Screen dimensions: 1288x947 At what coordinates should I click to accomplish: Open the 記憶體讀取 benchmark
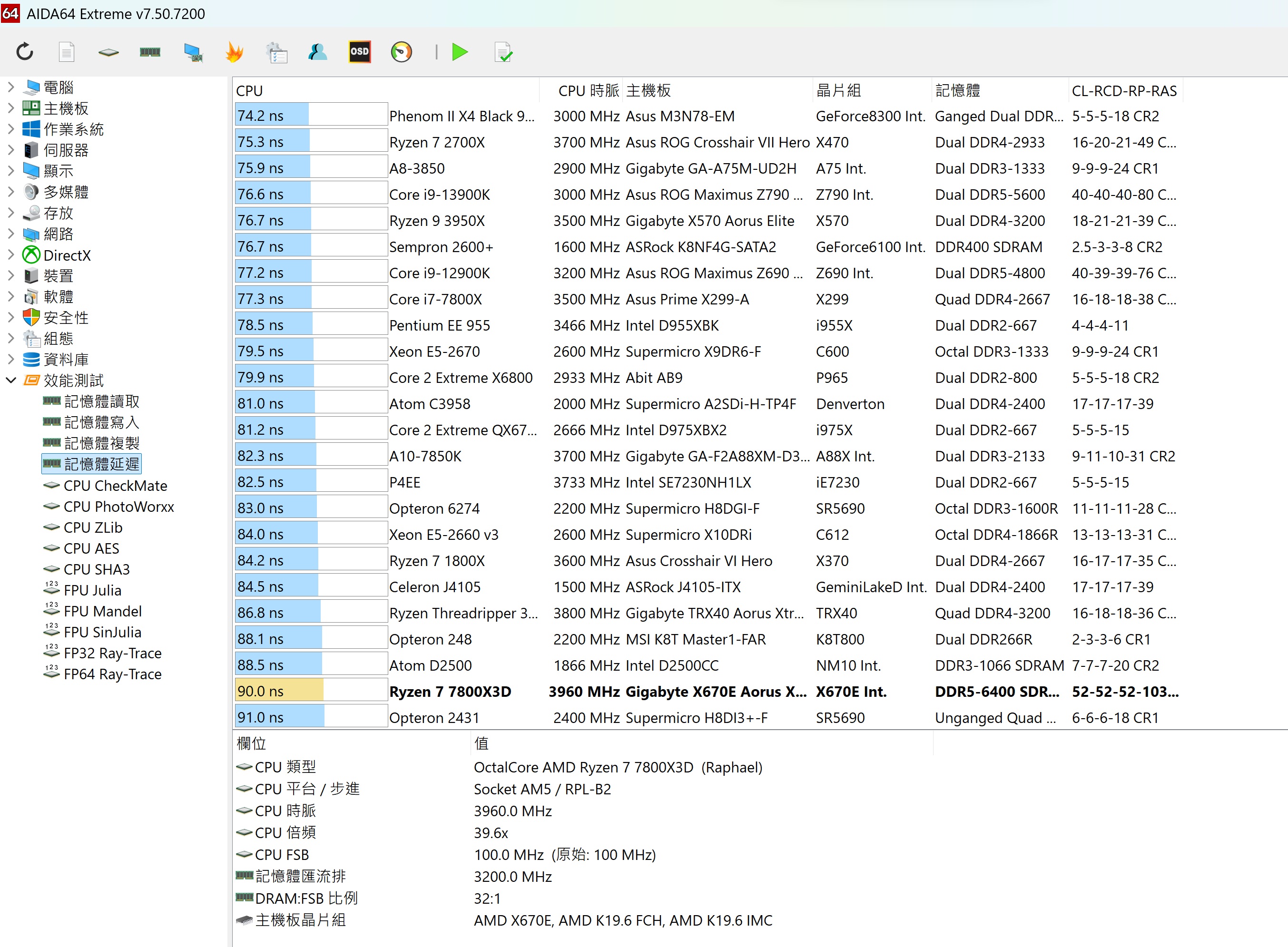[x=91, y=401]
